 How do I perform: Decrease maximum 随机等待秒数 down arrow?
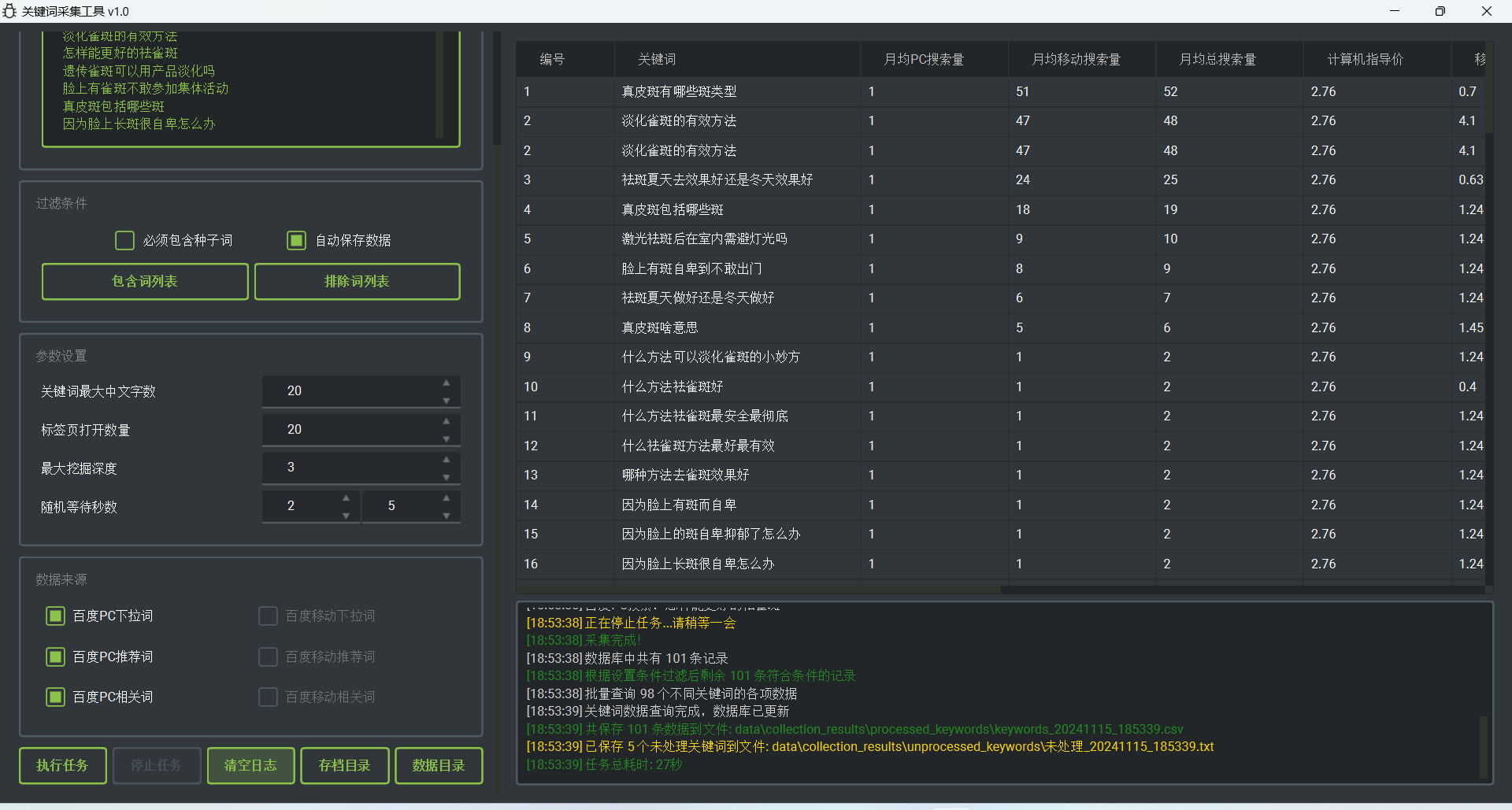(447, 516)
